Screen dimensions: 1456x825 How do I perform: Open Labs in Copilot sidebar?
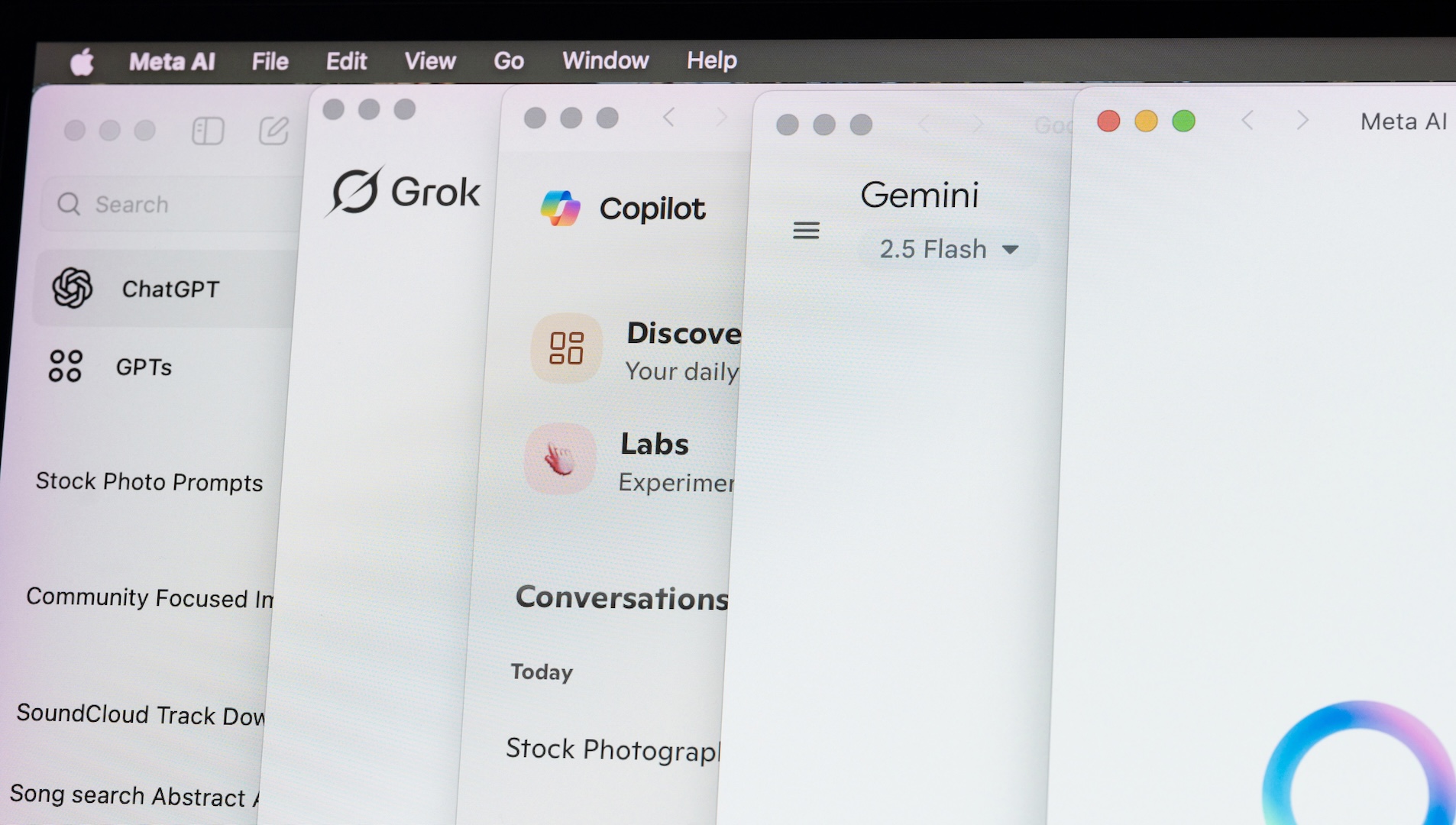655,445
